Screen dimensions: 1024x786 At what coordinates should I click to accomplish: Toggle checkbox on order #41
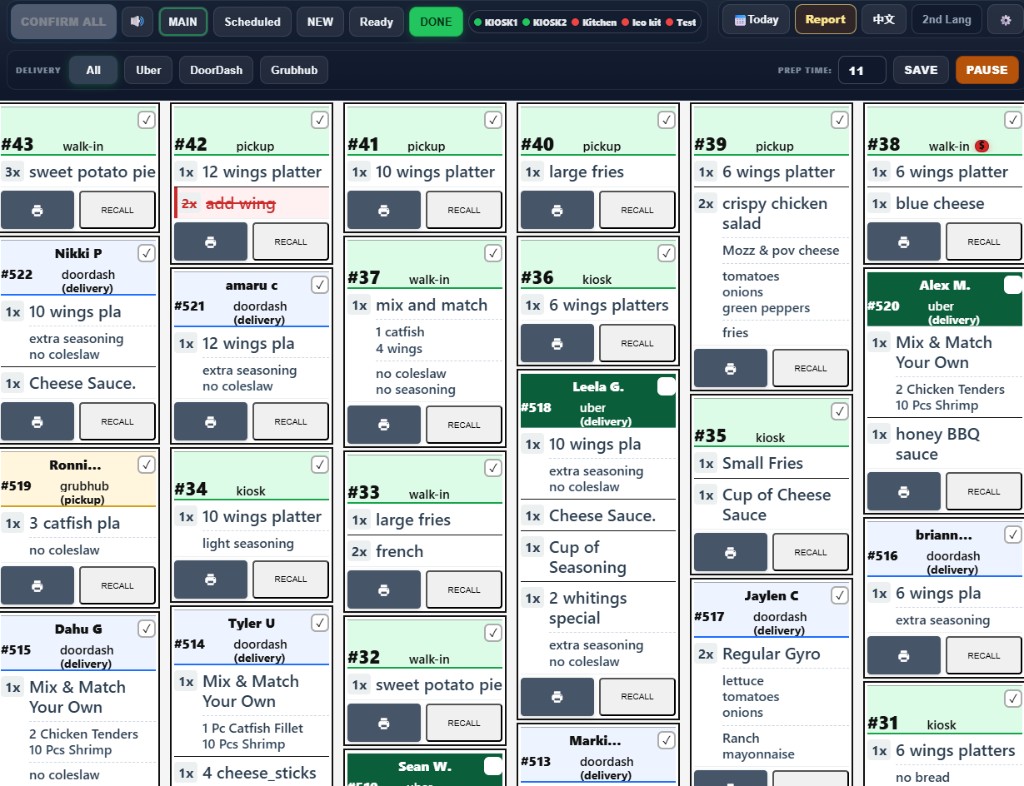pyautogui.click(x=493, y=120)
